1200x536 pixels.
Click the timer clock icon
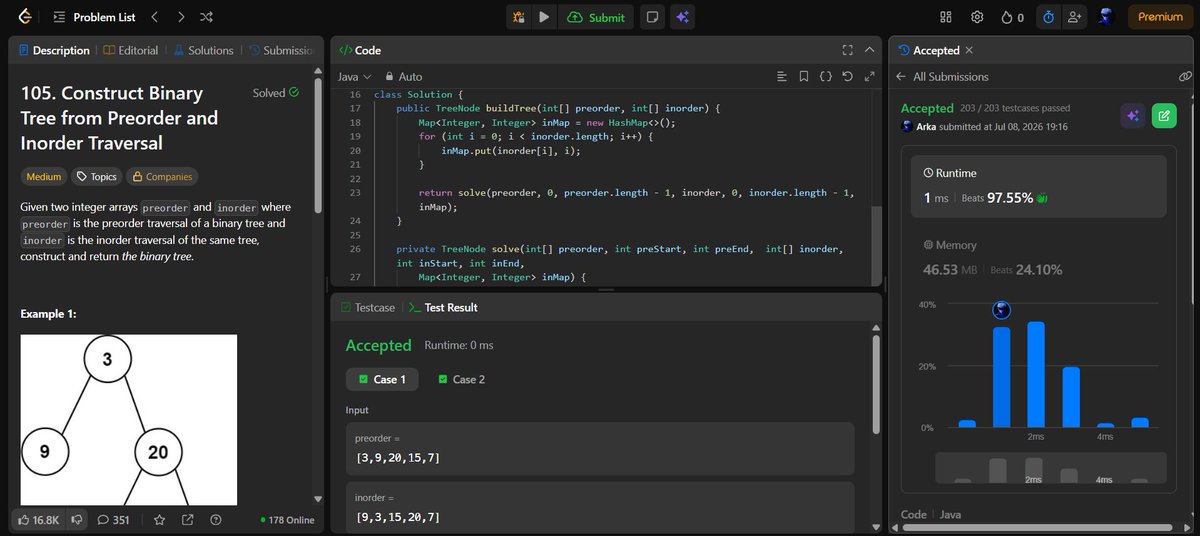click(1048, 17)
